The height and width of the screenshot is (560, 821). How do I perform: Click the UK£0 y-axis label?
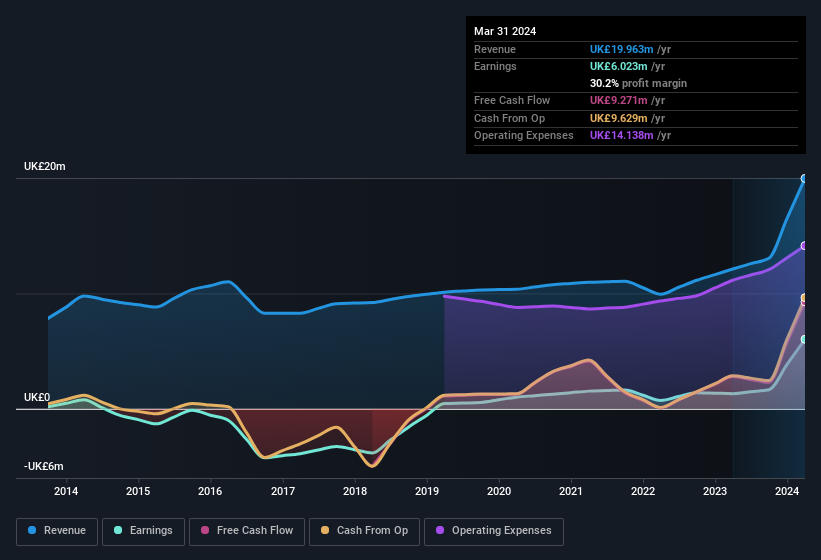point(37,398)
